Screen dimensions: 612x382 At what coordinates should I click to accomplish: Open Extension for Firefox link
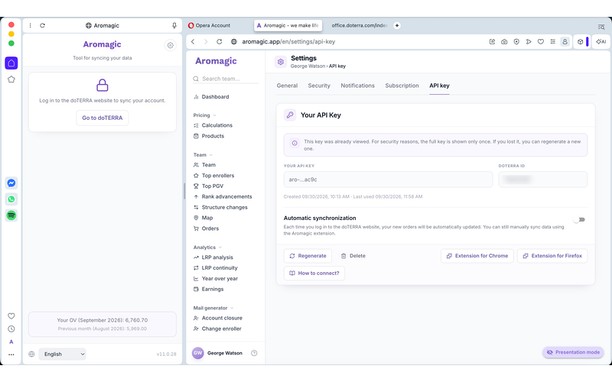tap(552, 256)
